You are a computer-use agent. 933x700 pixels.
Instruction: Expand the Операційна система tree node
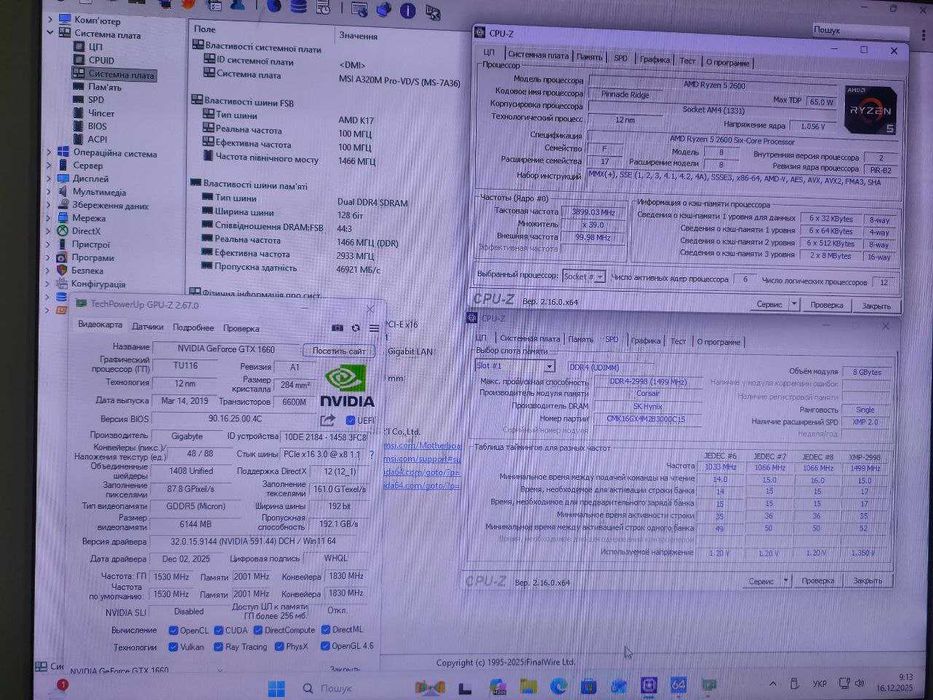click(49, 153)
